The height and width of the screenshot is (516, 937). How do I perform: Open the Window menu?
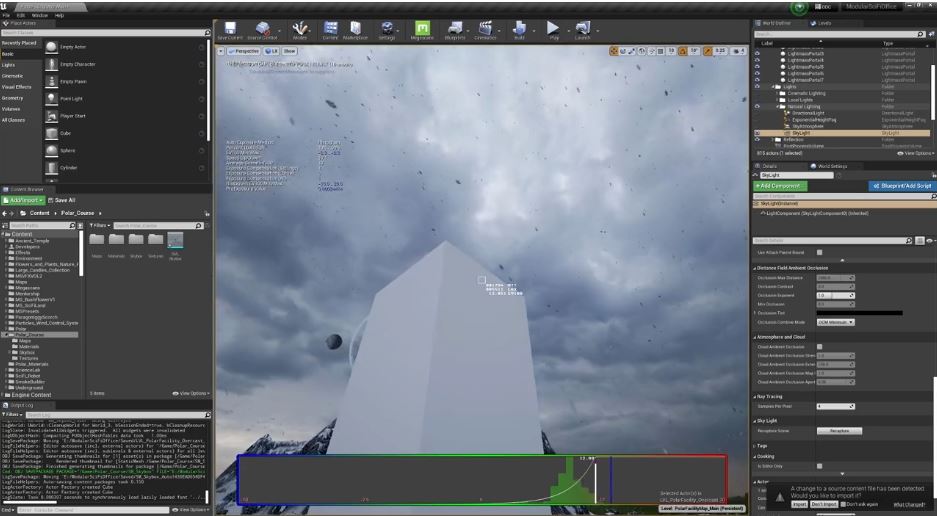39,16
